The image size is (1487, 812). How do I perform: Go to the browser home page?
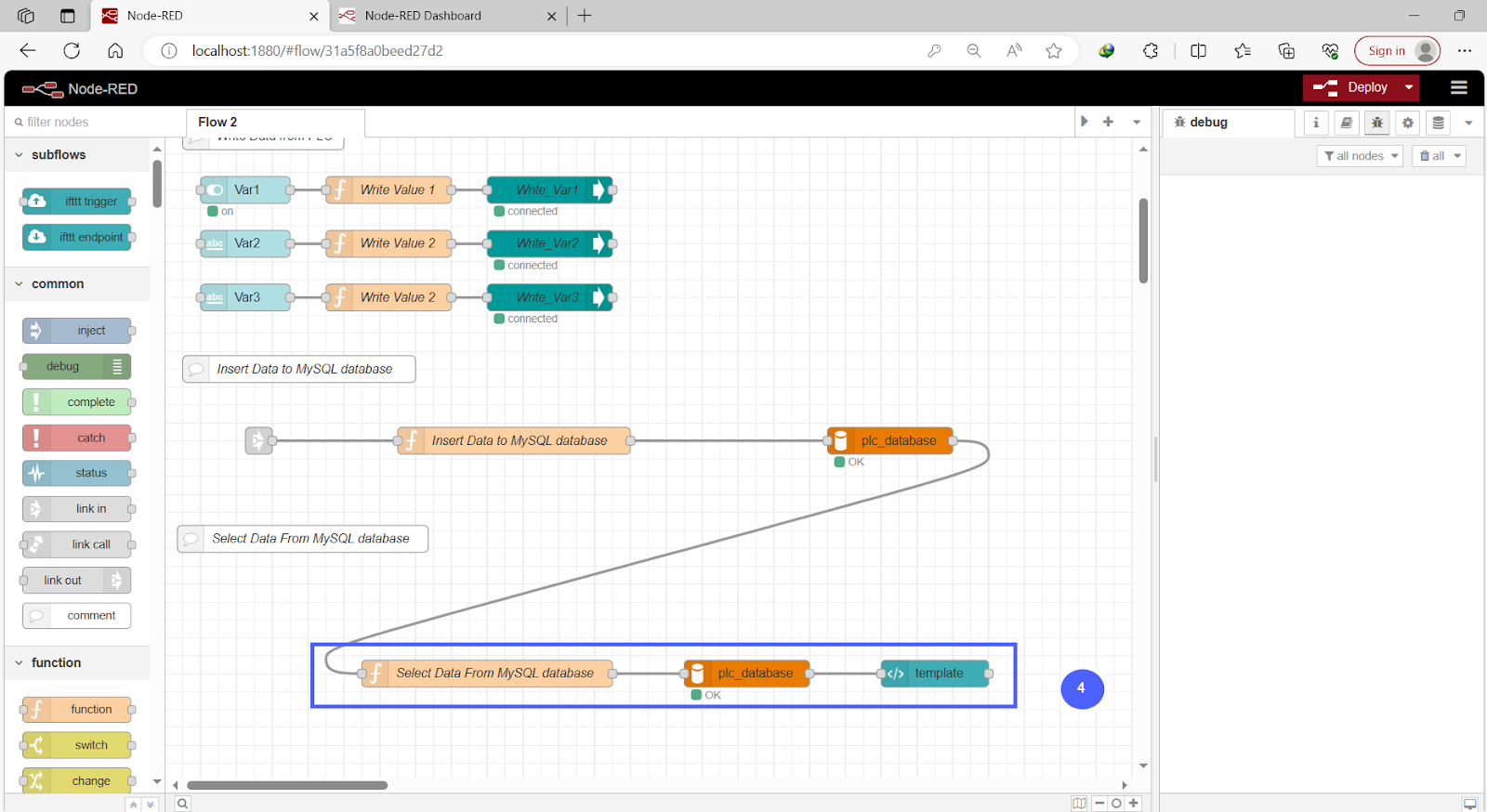[115, 51]
